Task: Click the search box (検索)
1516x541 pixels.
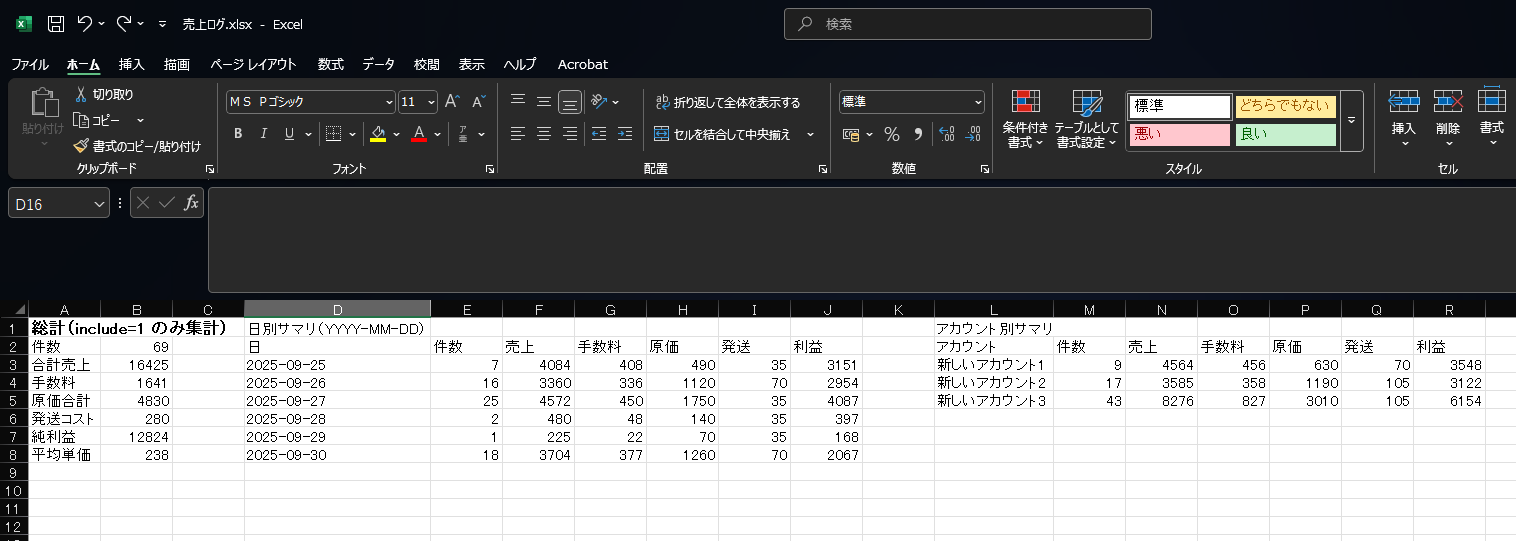Action: point(968,24)
